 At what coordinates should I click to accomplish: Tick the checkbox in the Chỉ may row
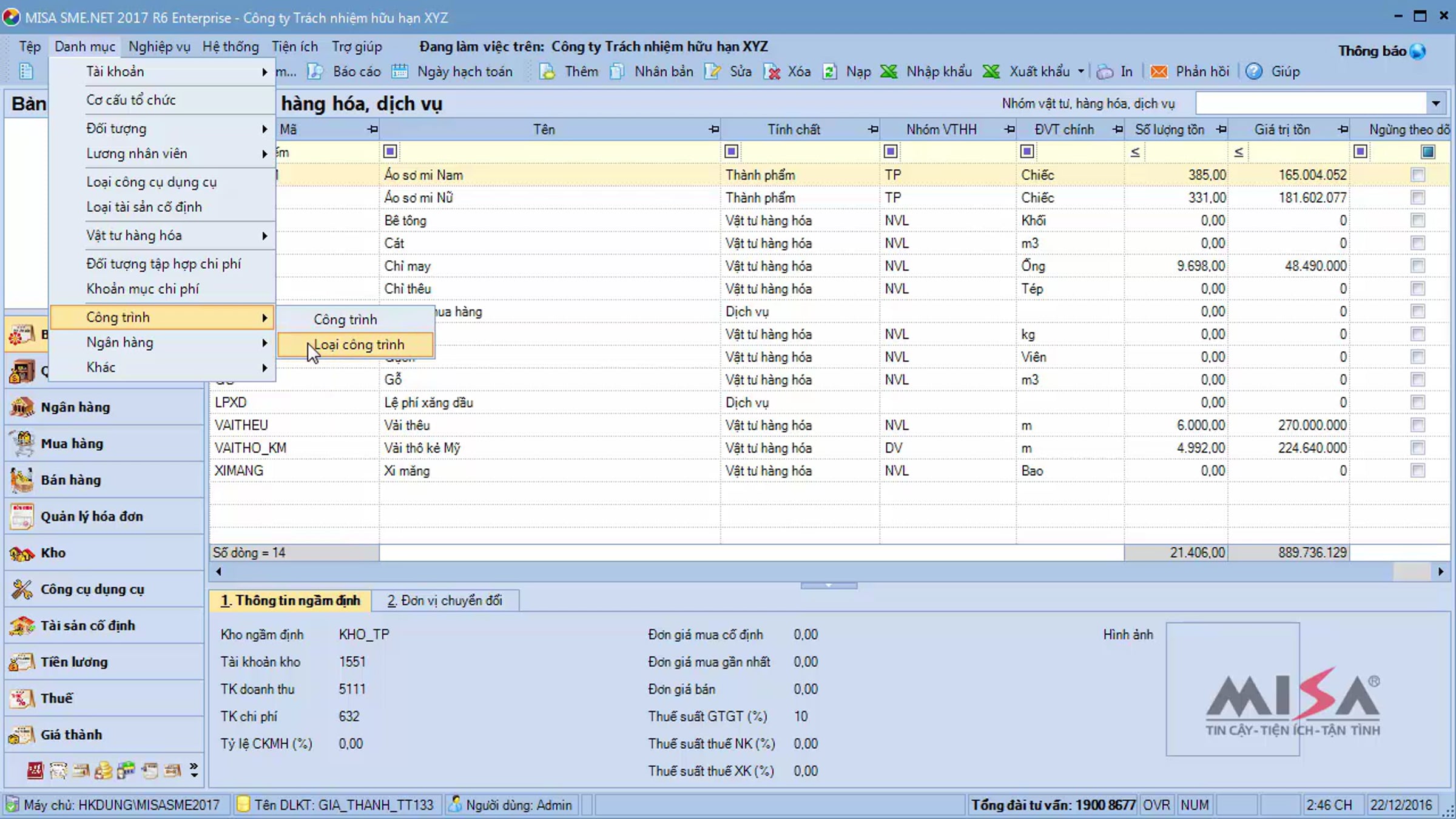pos(1418,266)
